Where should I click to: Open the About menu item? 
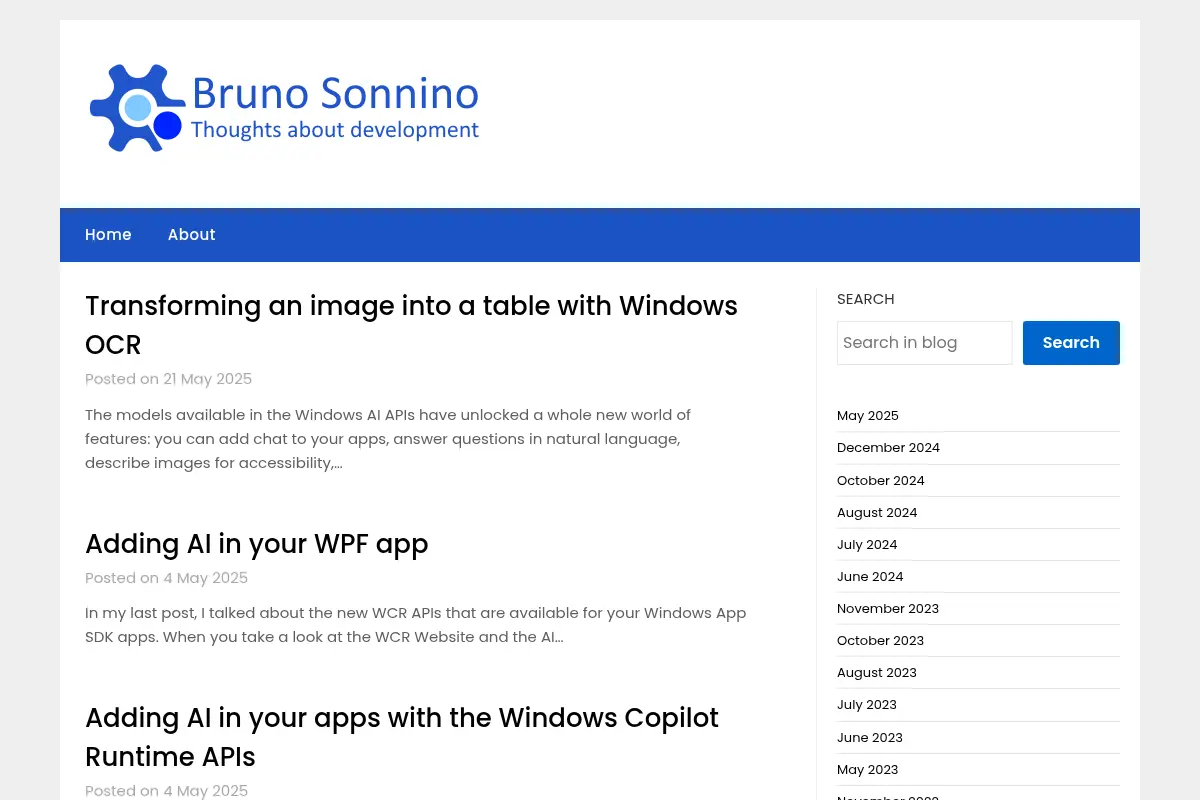coord(191,235)
